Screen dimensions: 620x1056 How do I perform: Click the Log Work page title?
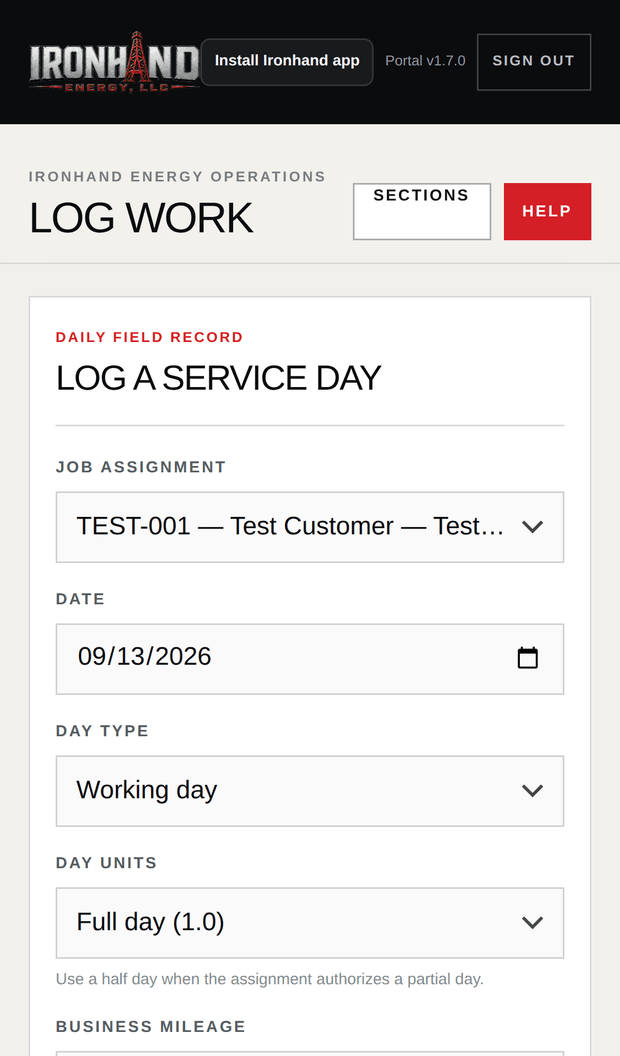pyautogui.click(x=141, y=218)
